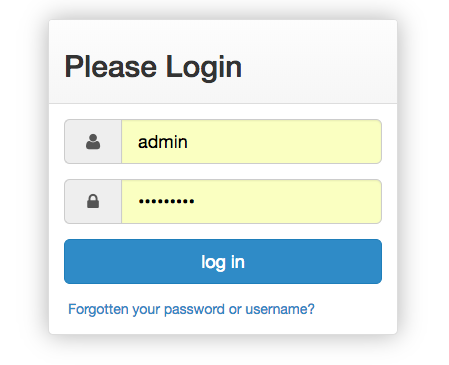Click the word Forgotten in the link
This screenshot has height=365, width=449.
[98, 309]
